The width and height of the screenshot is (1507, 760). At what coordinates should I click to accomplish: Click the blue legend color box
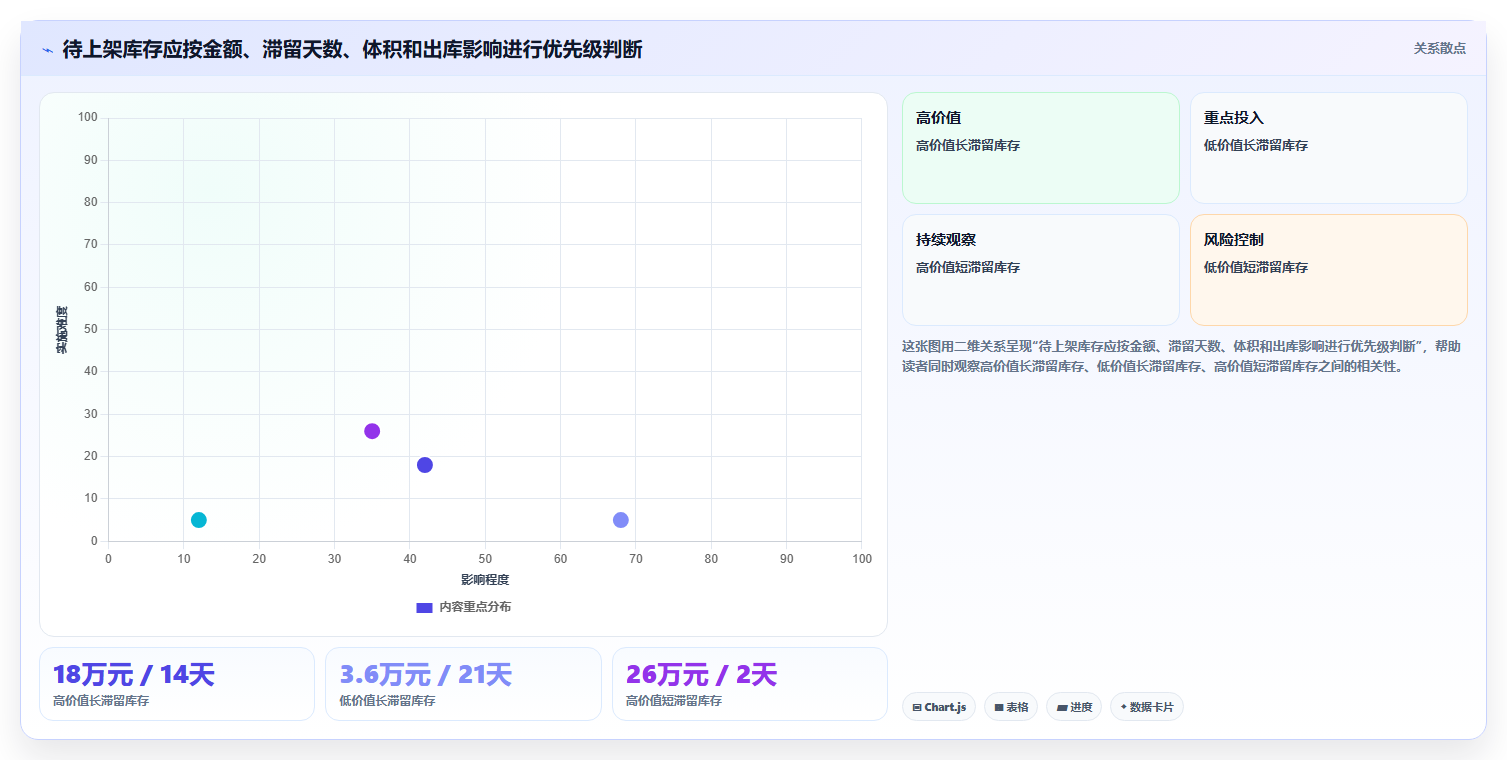(x=424, y=607)
